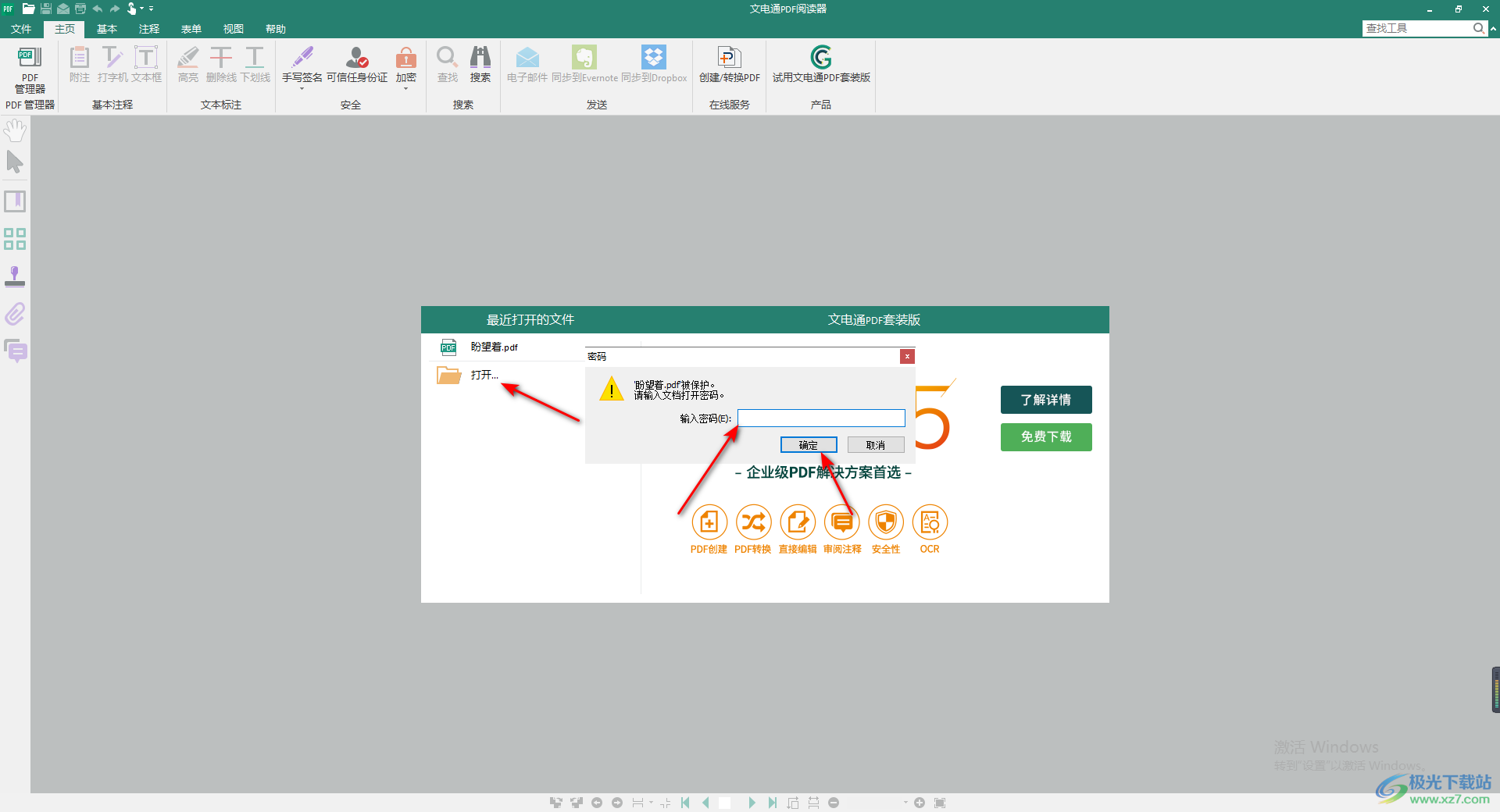Open the page layout dropdown in status bar
Screen dimensions: 1500x812
651,803
